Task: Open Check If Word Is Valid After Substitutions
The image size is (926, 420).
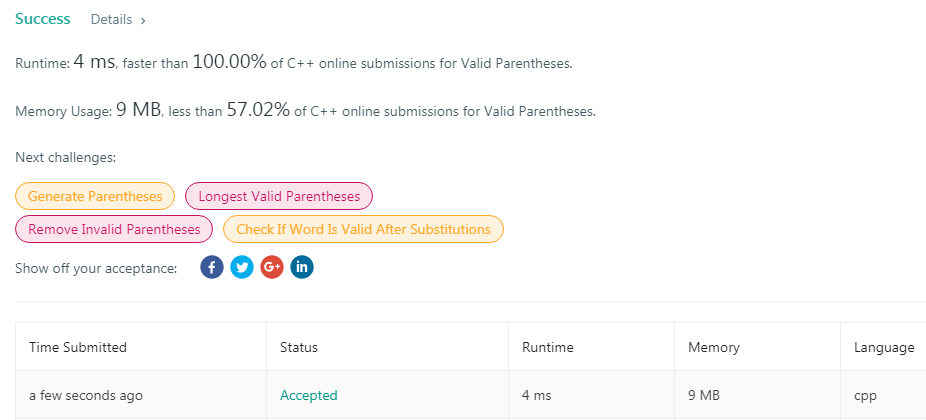Action: coord(363,229)
